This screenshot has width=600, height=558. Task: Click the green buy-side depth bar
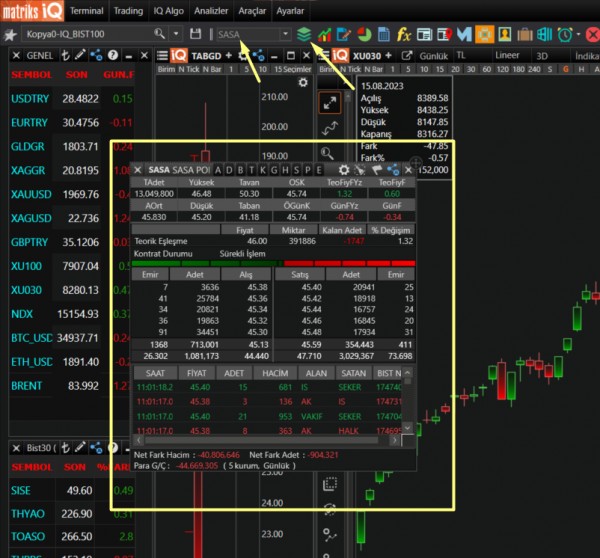click(x=207, y=263)
